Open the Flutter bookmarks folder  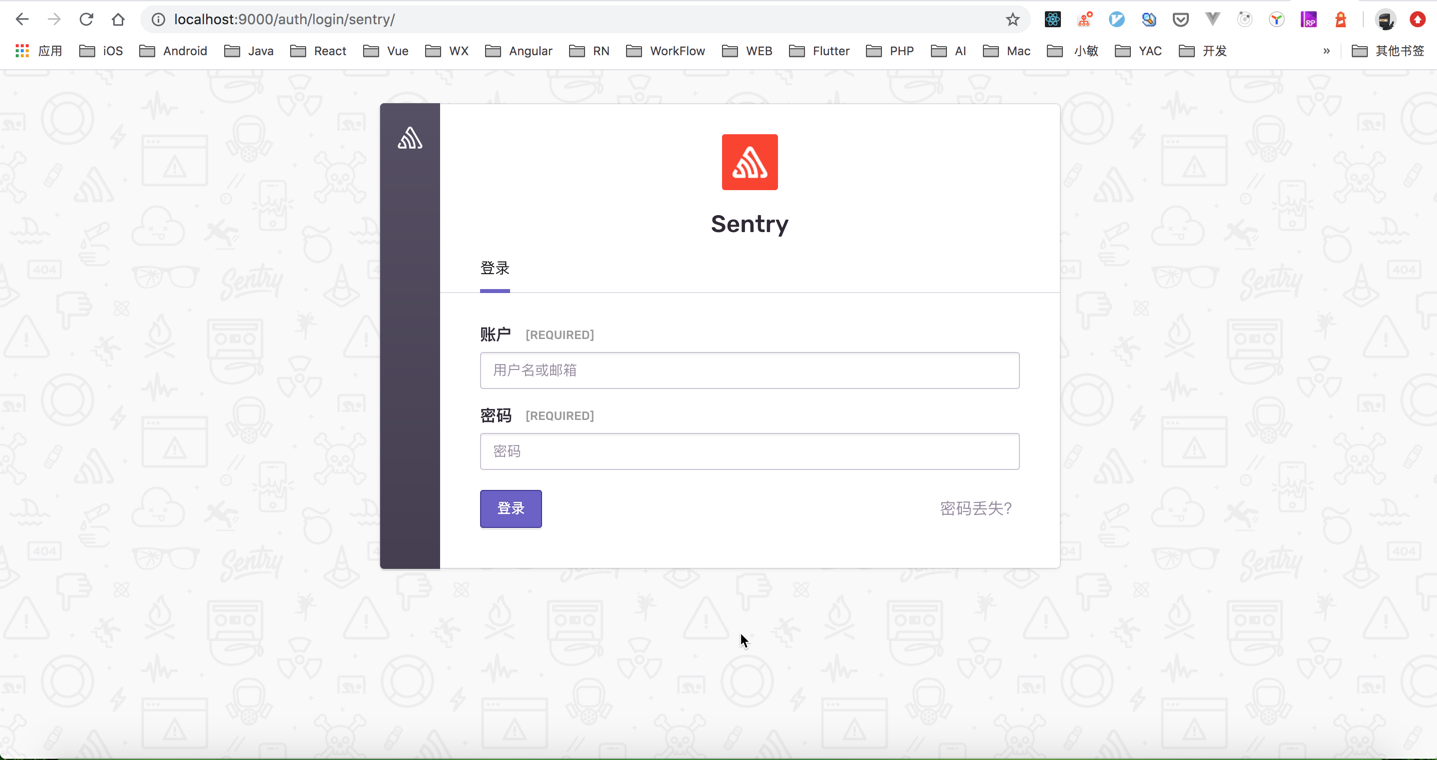[819, 50]
